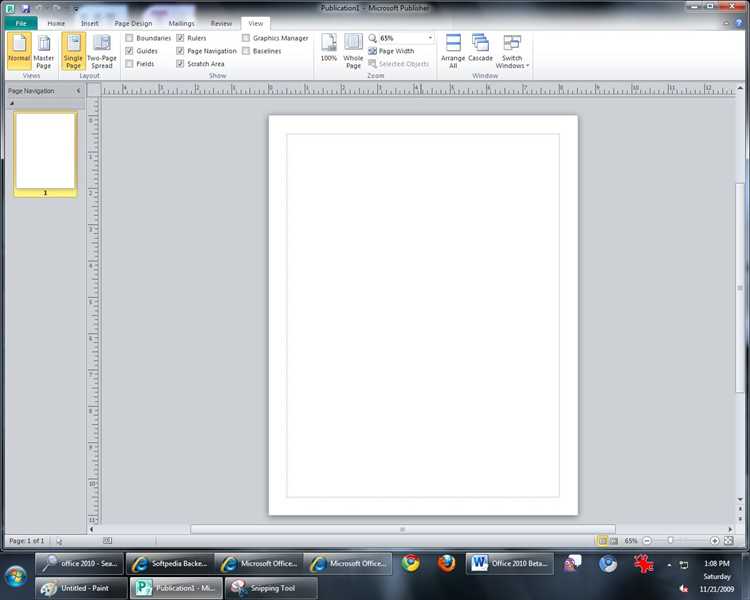Open Firefox from the taskbar

click(446, 563)
